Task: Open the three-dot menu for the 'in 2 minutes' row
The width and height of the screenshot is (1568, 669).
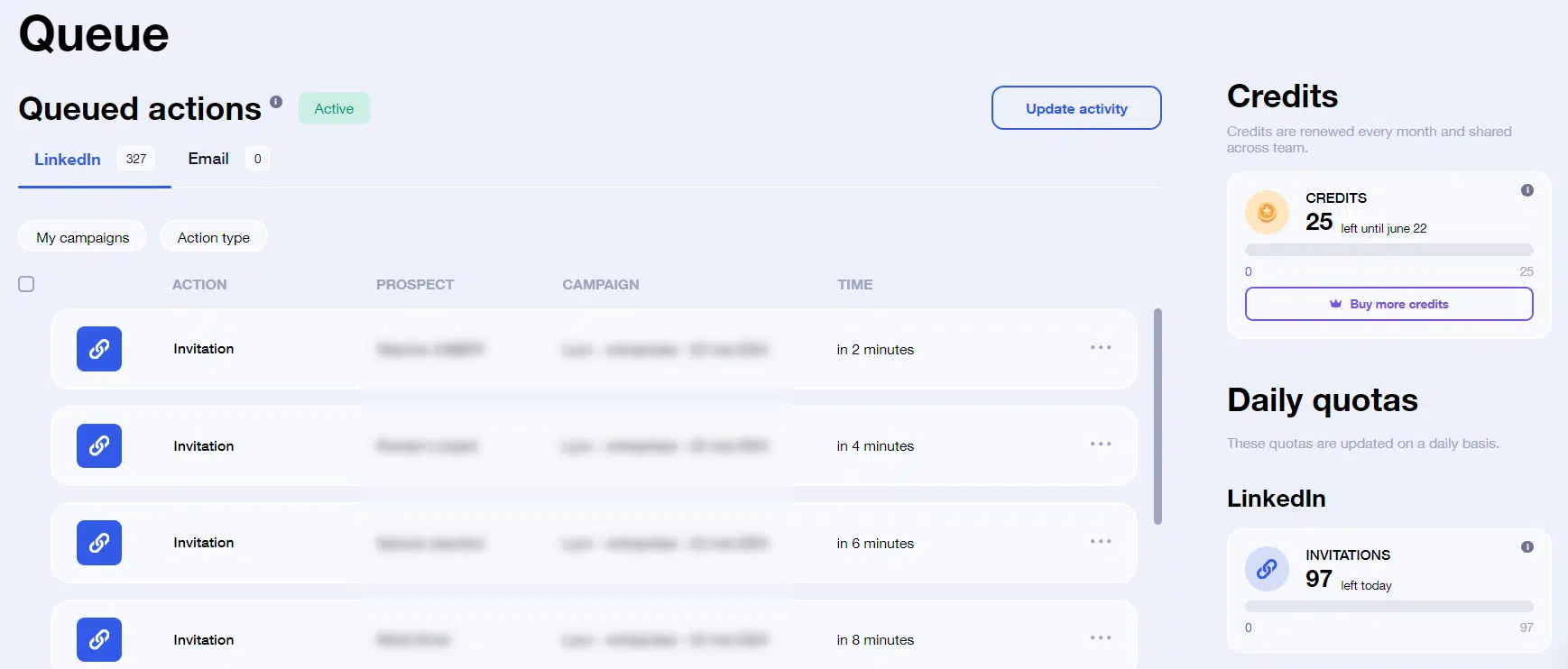Action: pos(1100,348)
